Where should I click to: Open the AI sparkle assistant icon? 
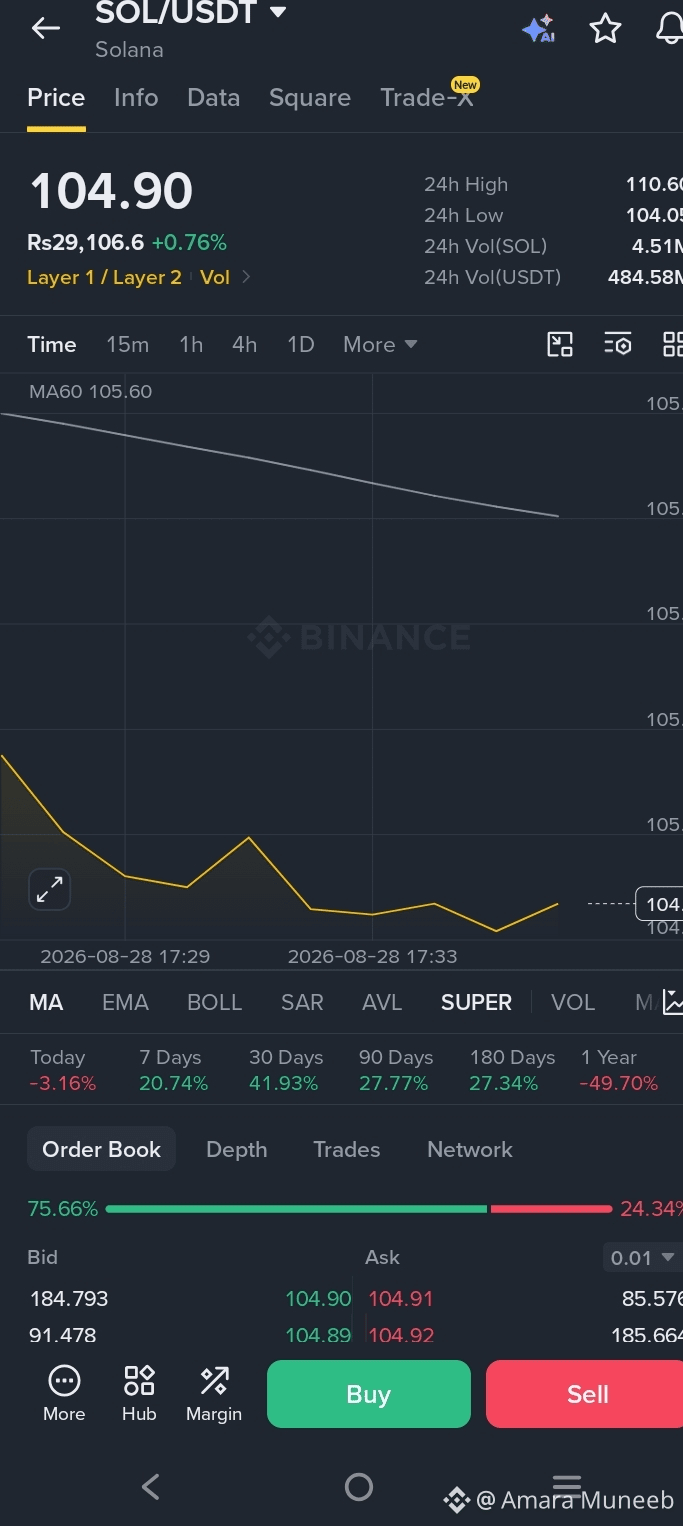pos(539,29)
